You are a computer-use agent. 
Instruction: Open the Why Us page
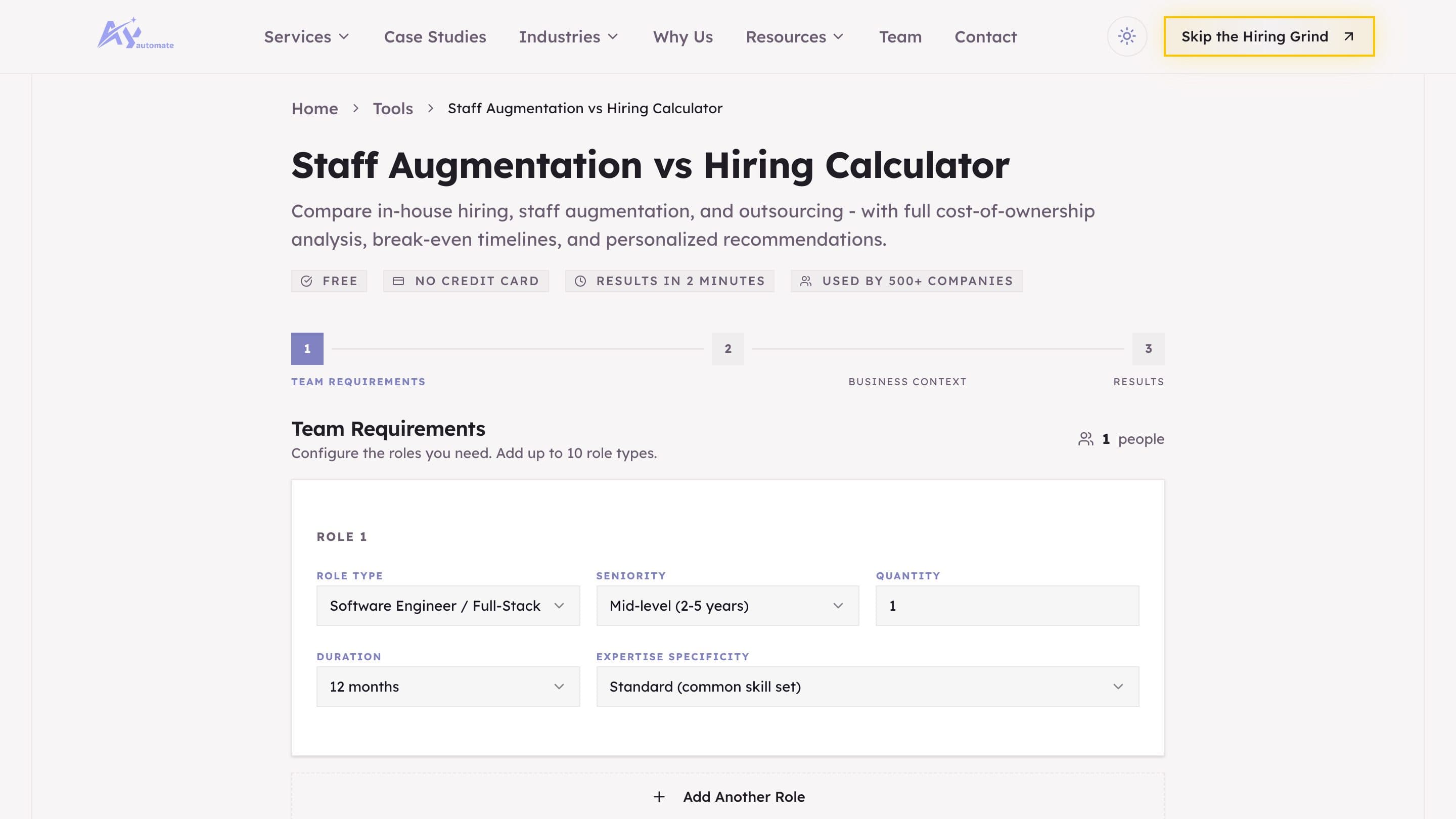click(683, 37)
